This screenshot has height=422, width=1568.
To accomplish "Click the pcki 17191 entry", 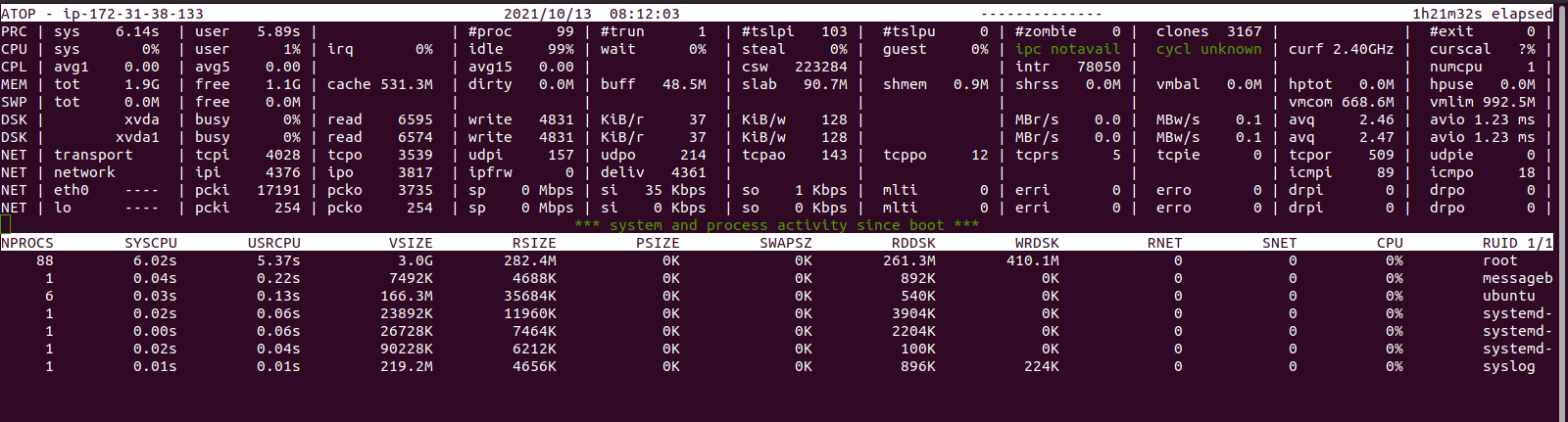I will 248,190.
